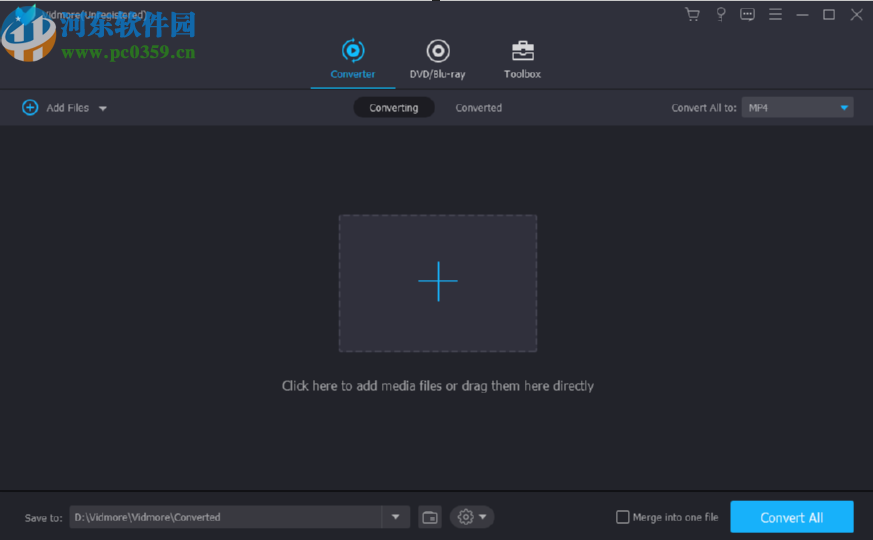Image resolution: width=873 pixels, height=540 pixels.
Task: Open the Convert All to MP4 dropdown
Action: [797, 107]
